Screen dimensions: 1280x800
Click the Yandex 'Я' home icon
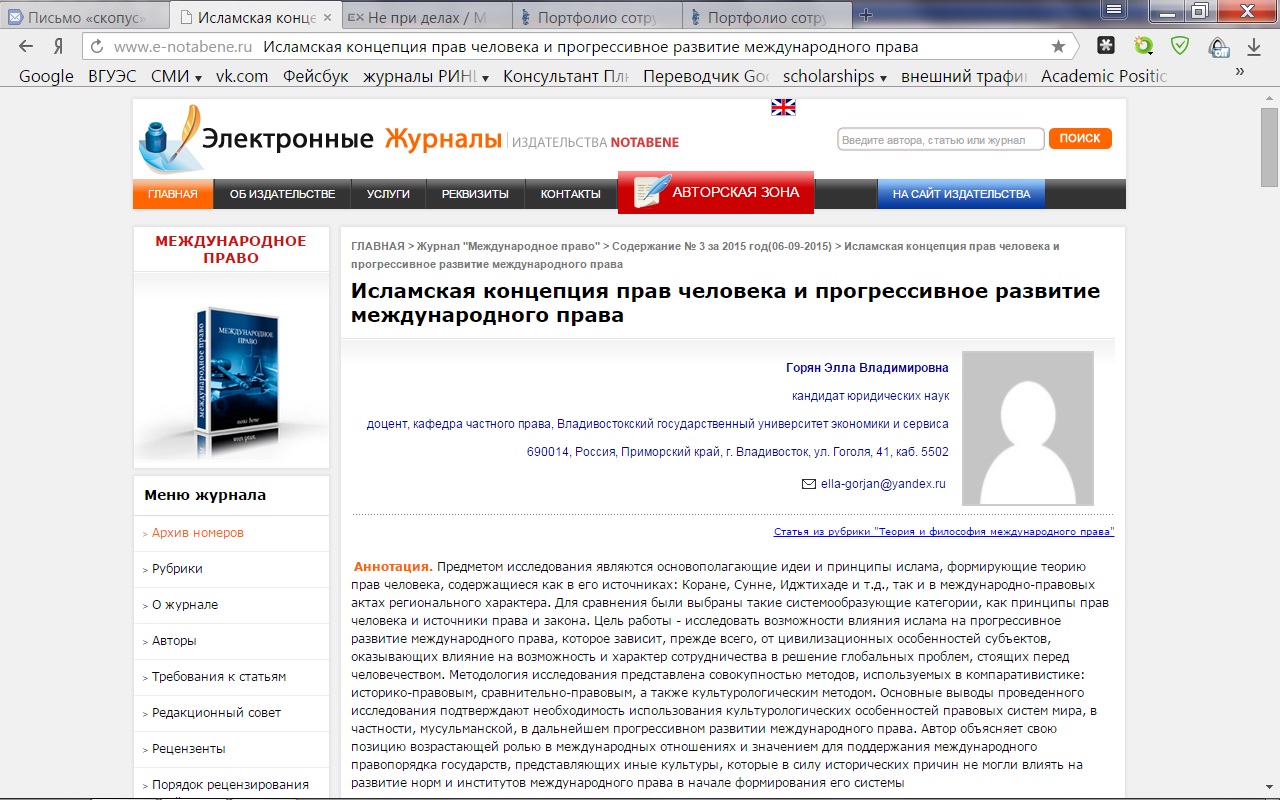click(x=59, y=47)
